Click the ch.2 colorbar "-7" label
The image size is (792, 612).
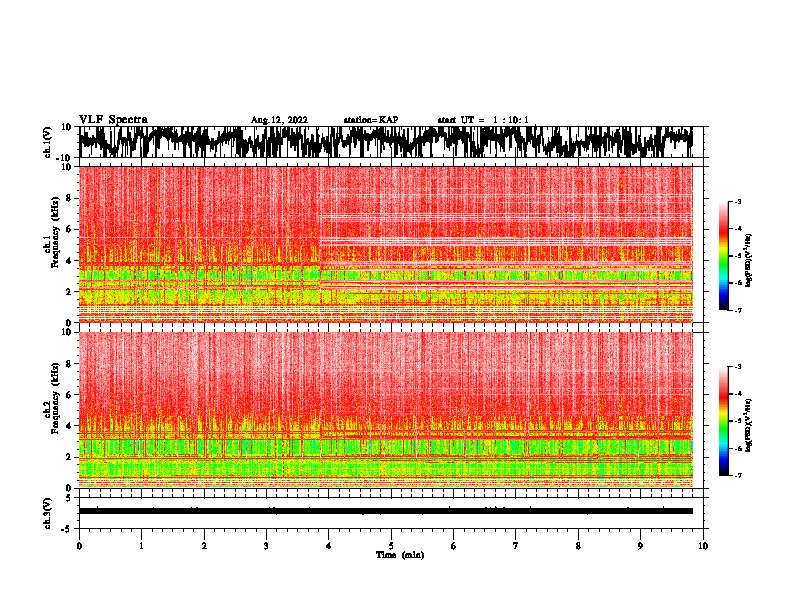[737, 475]
